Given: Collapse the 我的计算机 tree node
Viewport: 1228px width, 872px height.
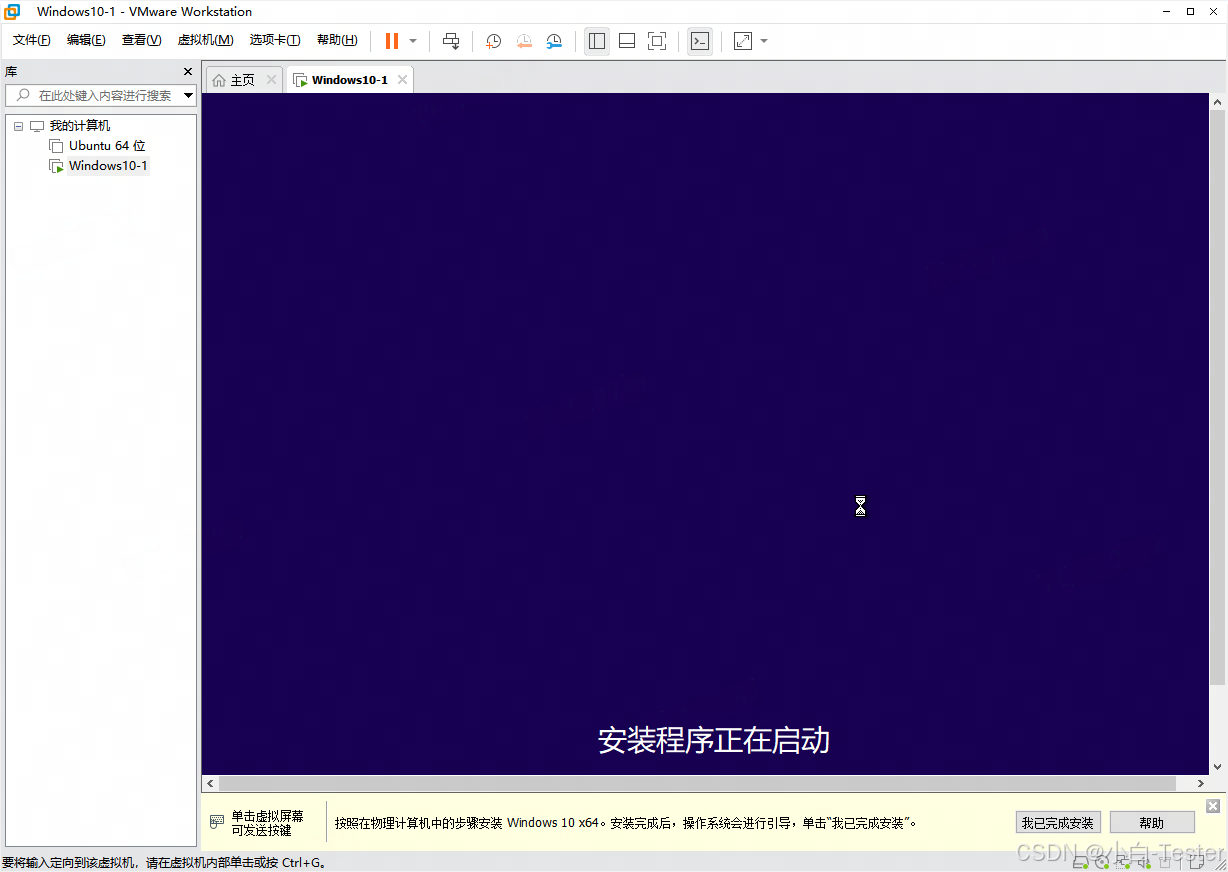Looking at the screenshot, I should (x=18, y=126).
